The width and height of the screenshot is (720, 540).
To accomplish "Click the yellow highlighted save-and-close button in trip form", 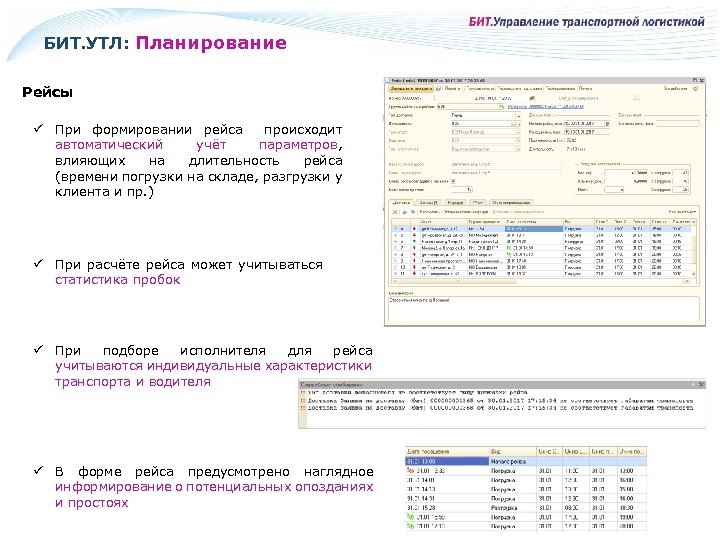I will click(x=411, y=88).
